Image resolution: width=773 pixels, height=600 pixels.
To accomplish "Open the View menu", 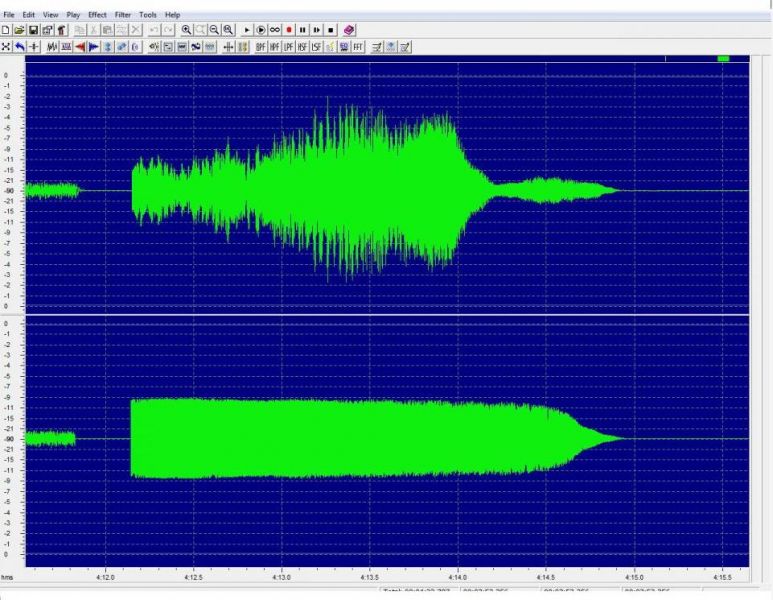I will pyautogui.click(x=50, y=15).
